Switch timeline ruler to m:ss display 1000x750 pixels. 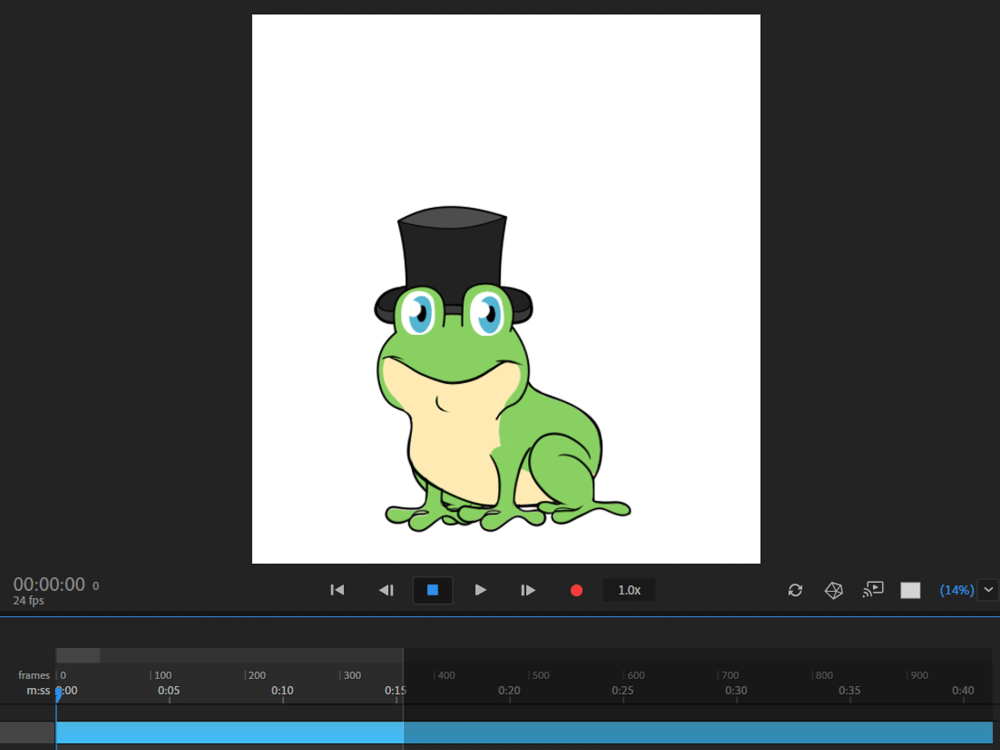(37, 690)
